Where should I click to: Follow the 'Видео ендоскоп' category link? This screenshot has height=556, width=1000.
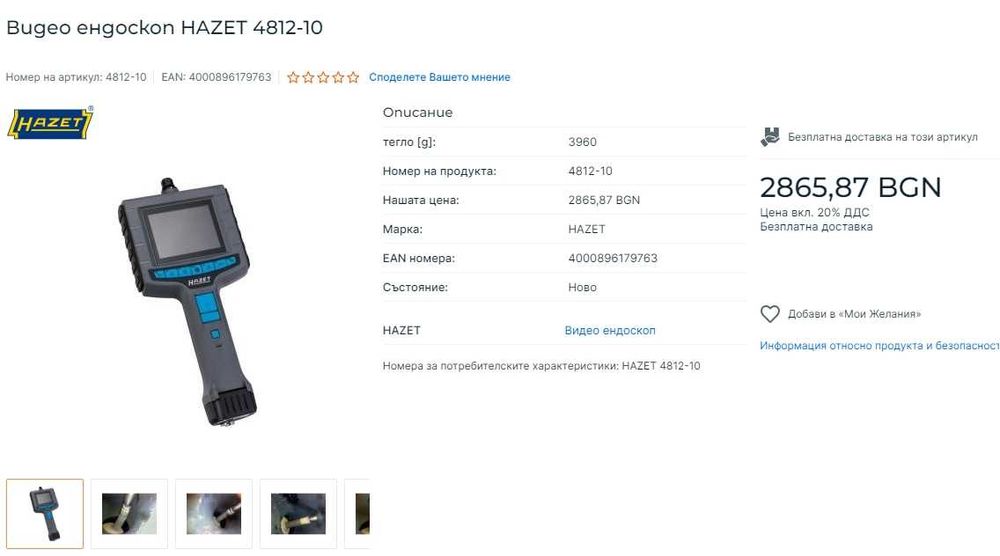coord(610,330)
